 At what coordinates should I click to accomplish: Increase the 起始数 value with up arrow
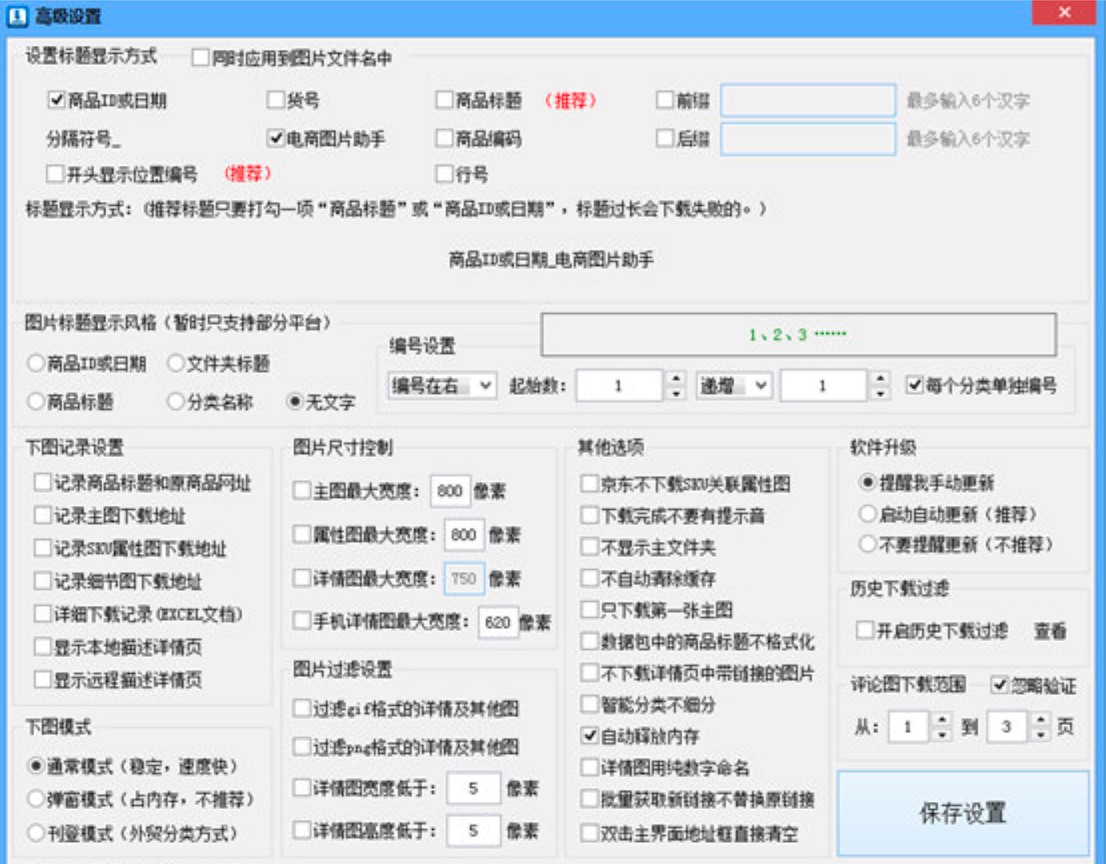[676, 379]
